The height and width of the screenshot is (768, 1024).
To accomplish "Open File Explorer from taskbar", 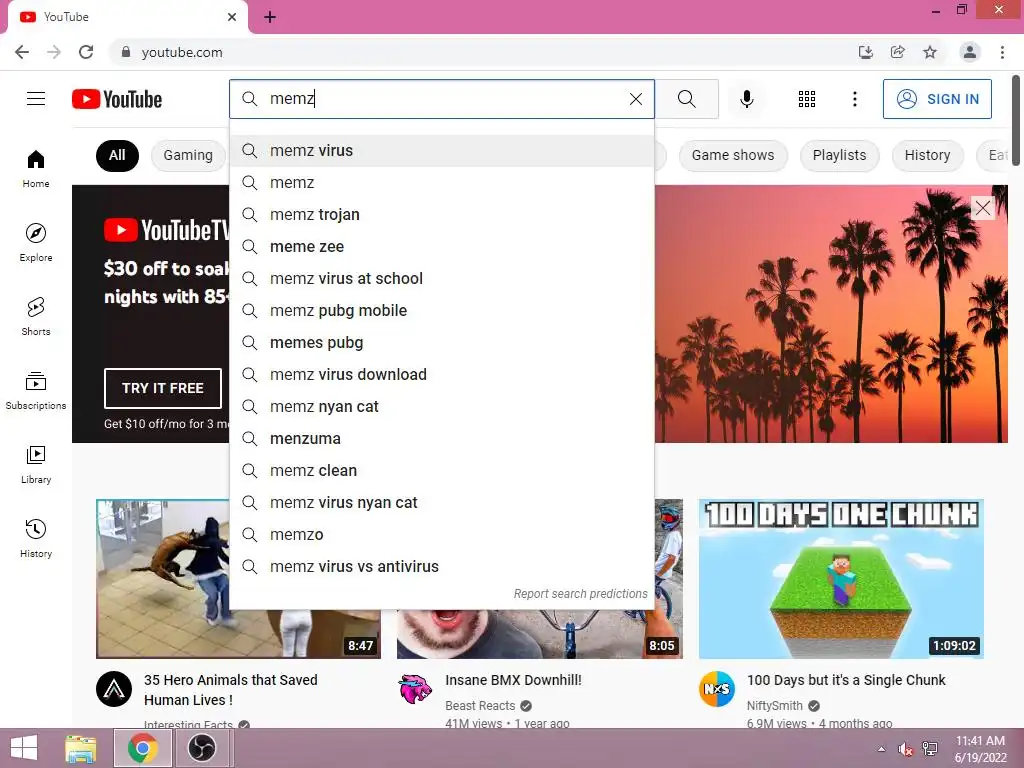I will 81,748.
